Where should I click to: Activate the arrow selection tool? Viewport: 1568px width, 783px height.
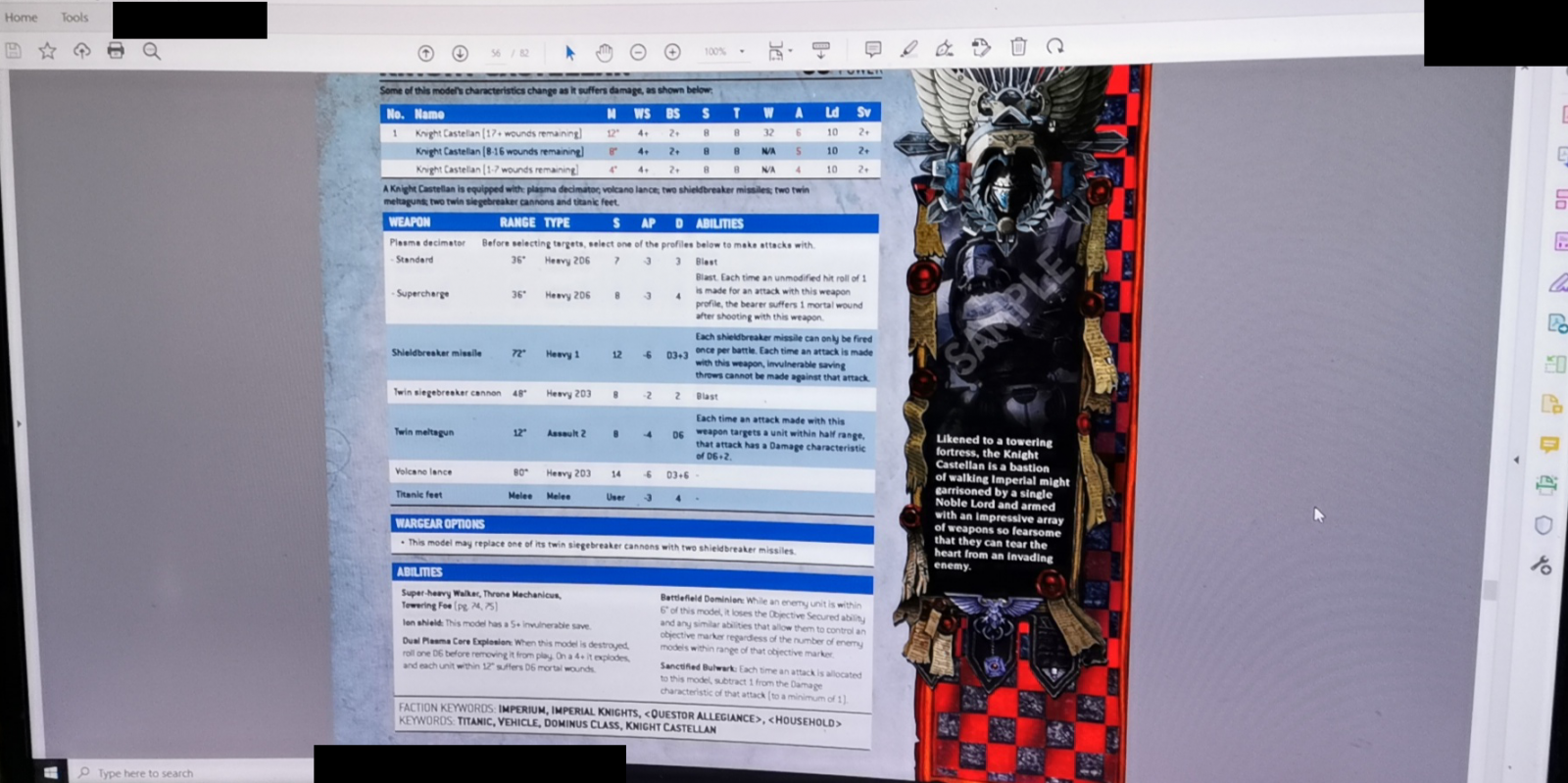coord(569,52)
